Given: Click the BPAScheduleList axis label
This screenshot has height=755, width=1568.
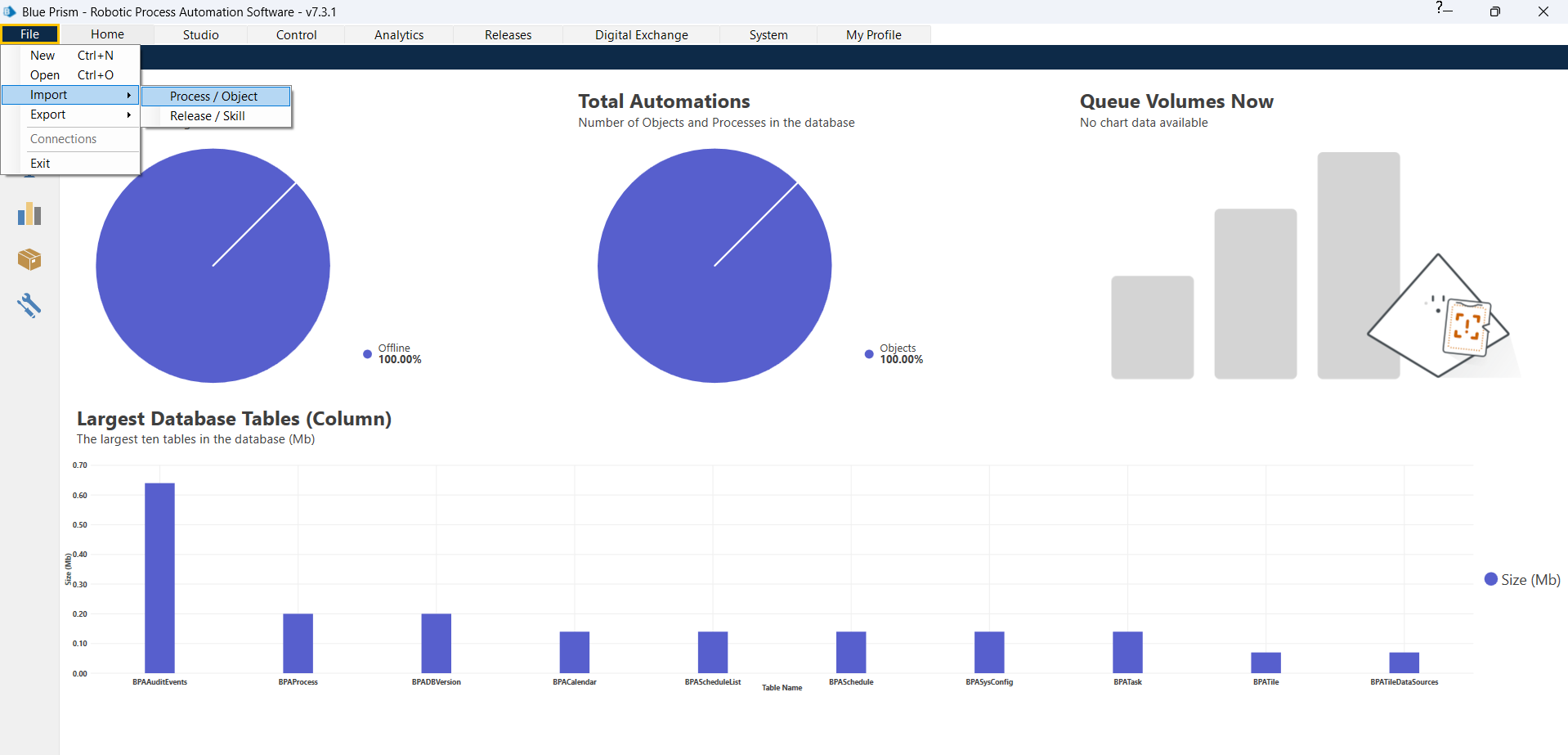Looking at the screenshot, I should point(713,682).
